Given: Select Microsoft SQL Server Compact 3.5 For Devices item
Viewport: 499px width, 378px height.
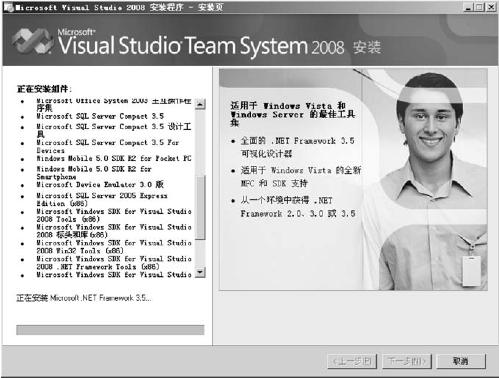Looking at the screenshot, I should [x=108, y=146].
